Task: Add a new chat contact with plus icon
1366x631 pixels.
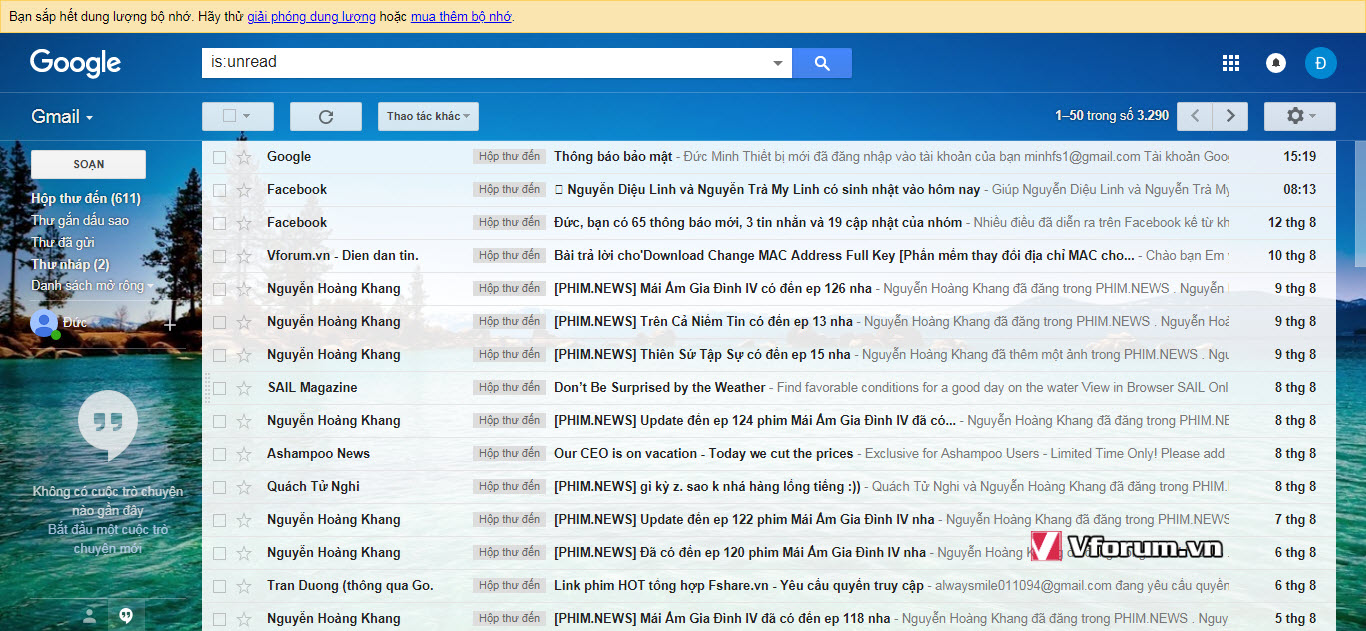Action: (170, 324)
